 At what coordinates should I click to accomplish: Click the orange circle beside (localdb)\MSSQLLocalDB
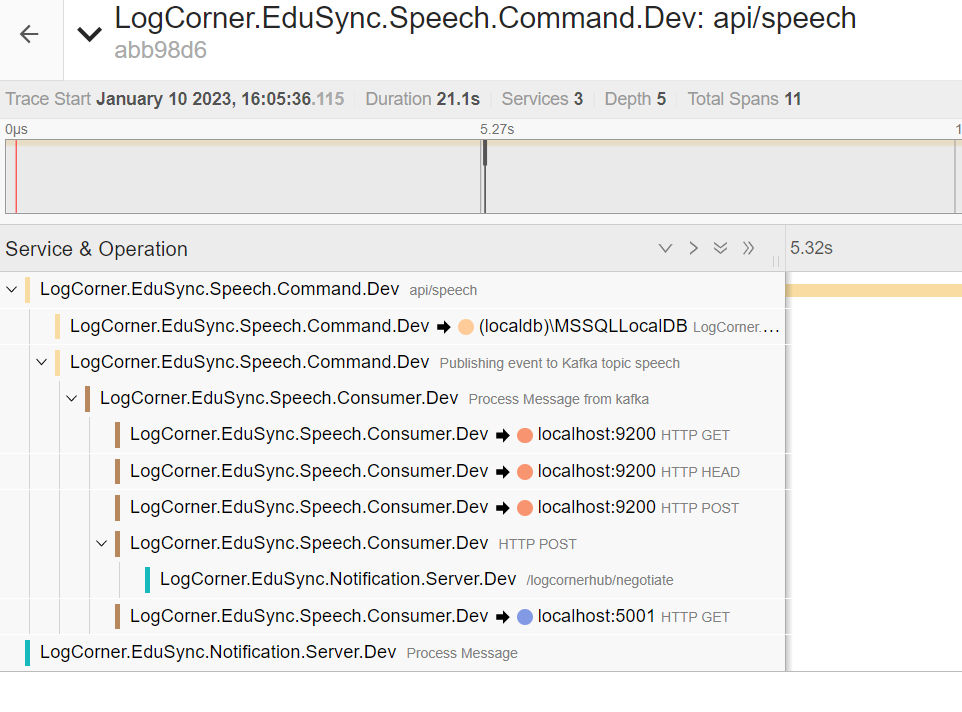(466, 327)
